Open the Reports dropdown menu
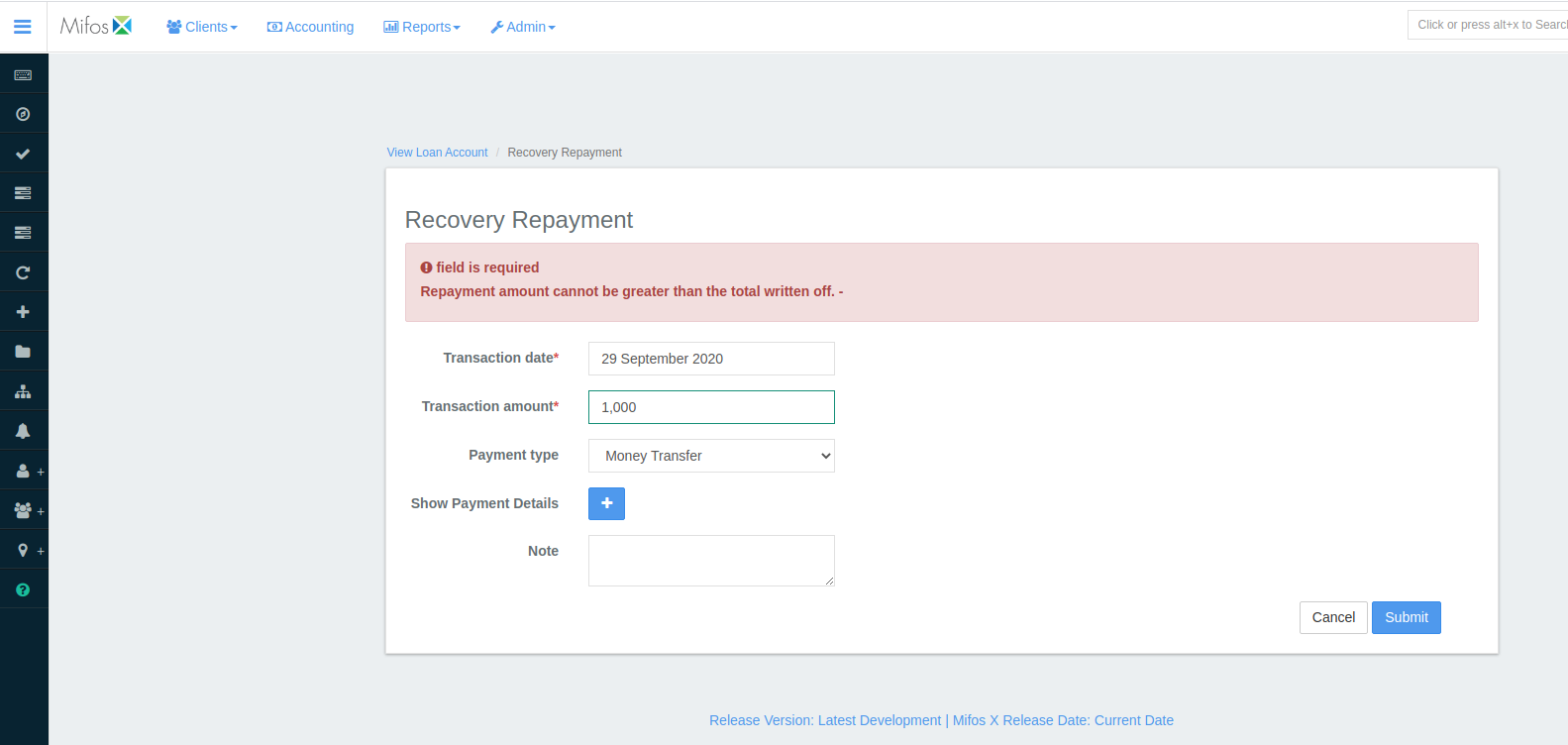 coord(422,27)
